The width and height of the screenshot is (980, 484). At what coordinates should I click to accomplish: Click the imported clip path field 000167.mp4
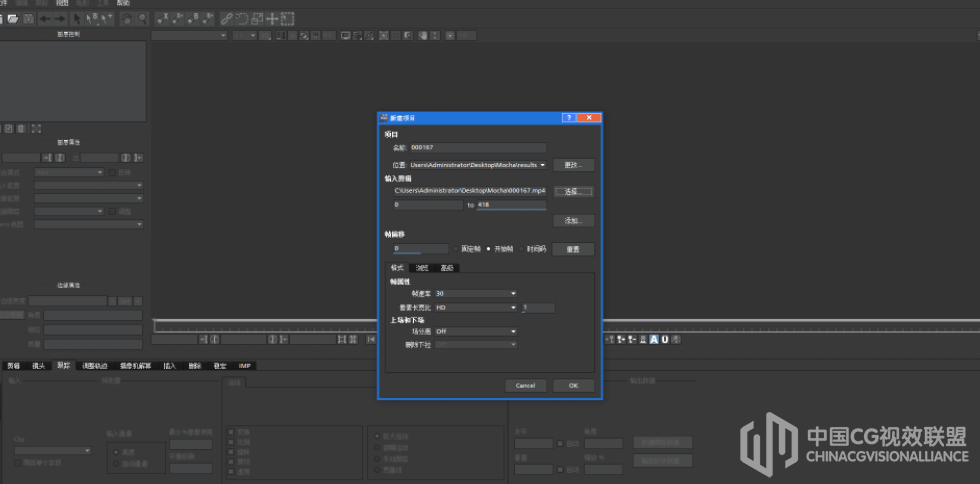point(469,190)
